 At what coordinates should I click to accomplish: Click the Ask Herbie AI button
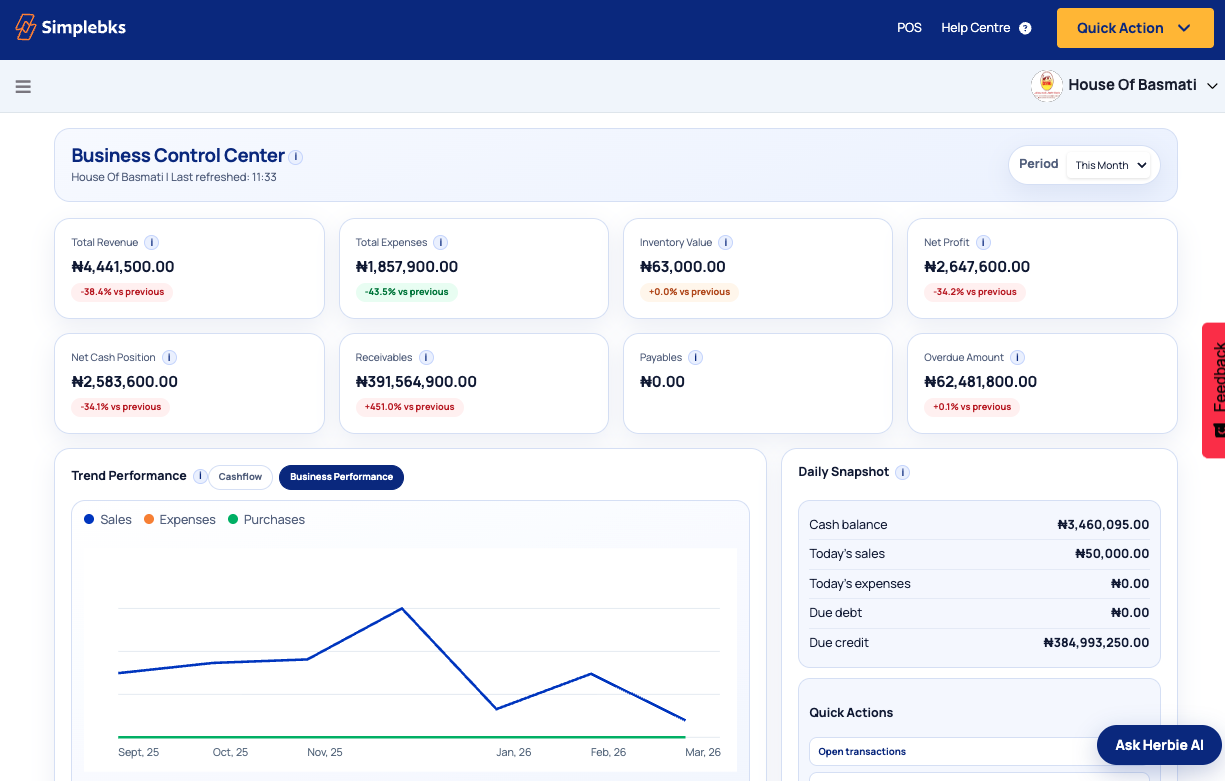point(1158,745)
